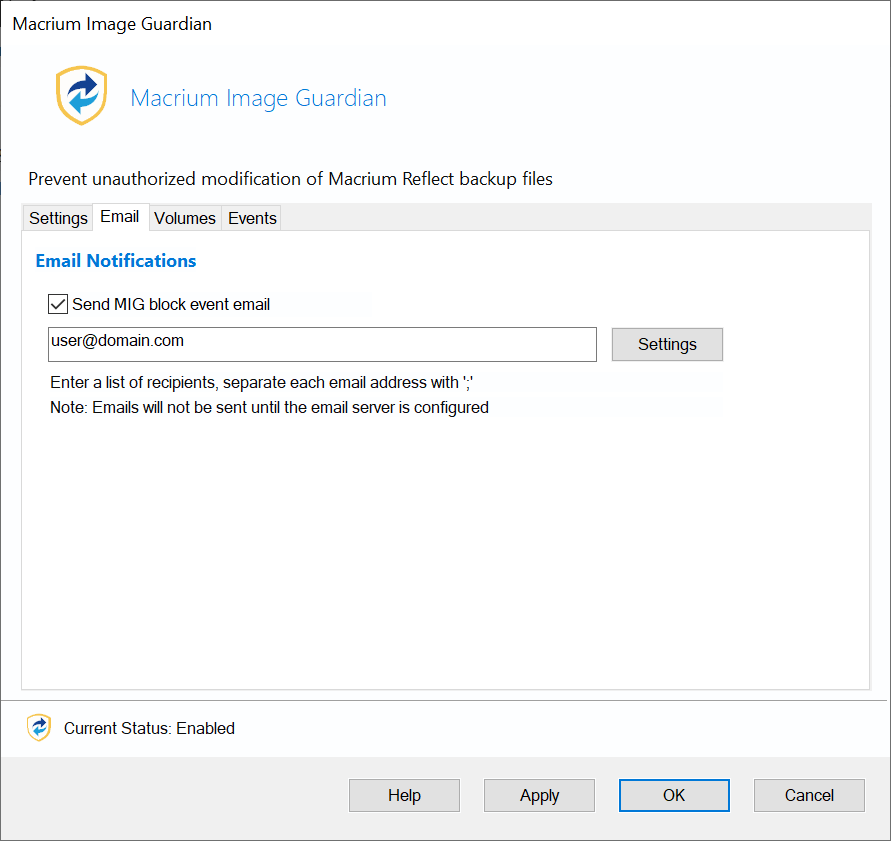Select the Events tab
This screenshot has height=841, width=891.
tap(251, 218)
